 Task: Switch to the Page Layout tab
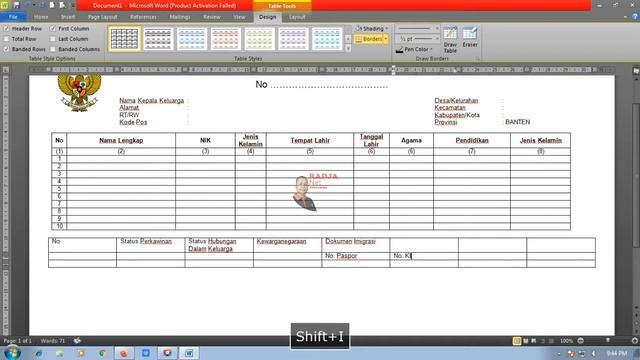tap(102, 17)
